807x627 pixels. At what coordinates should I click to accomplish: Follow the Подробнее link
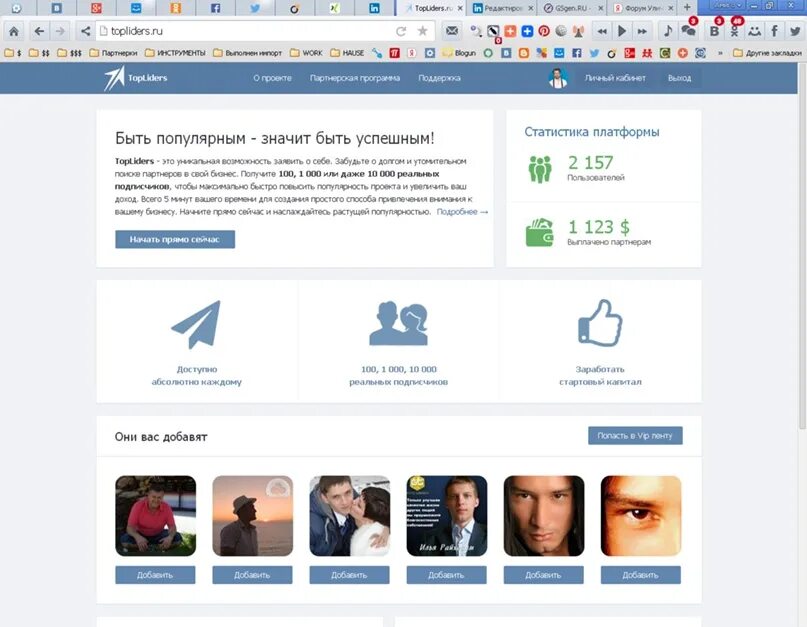coord(462,212)
